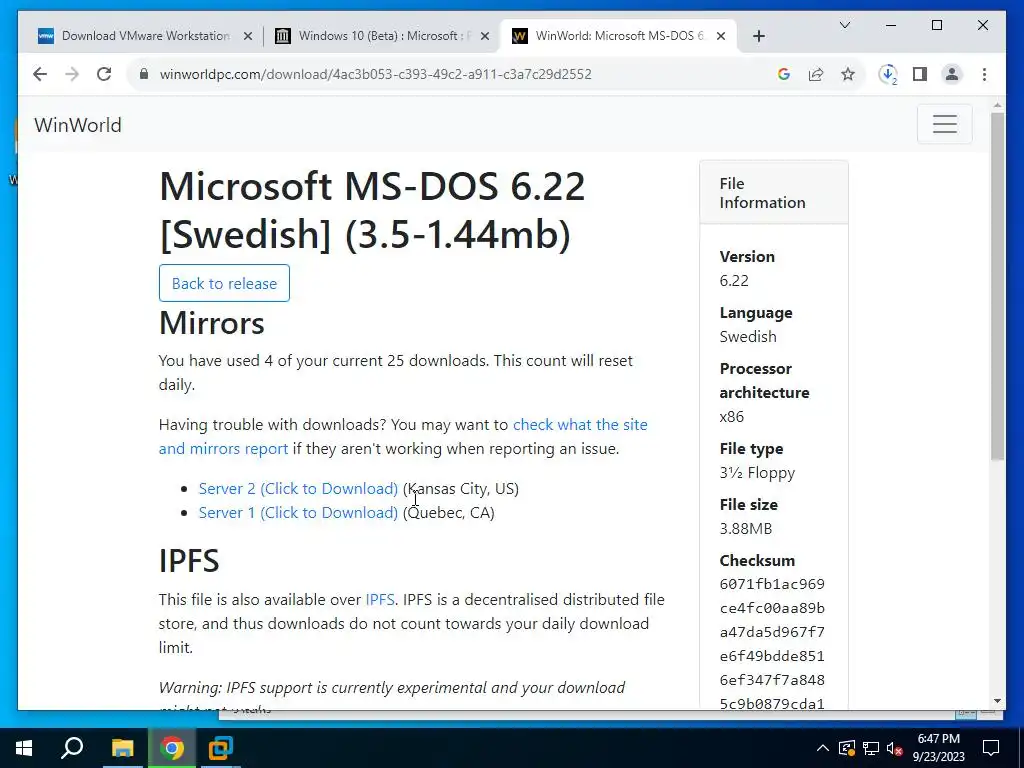Open Windows taskbar search
This screenshot has width=1024, height=768.
pyautogui.click(x=72, y=748)
